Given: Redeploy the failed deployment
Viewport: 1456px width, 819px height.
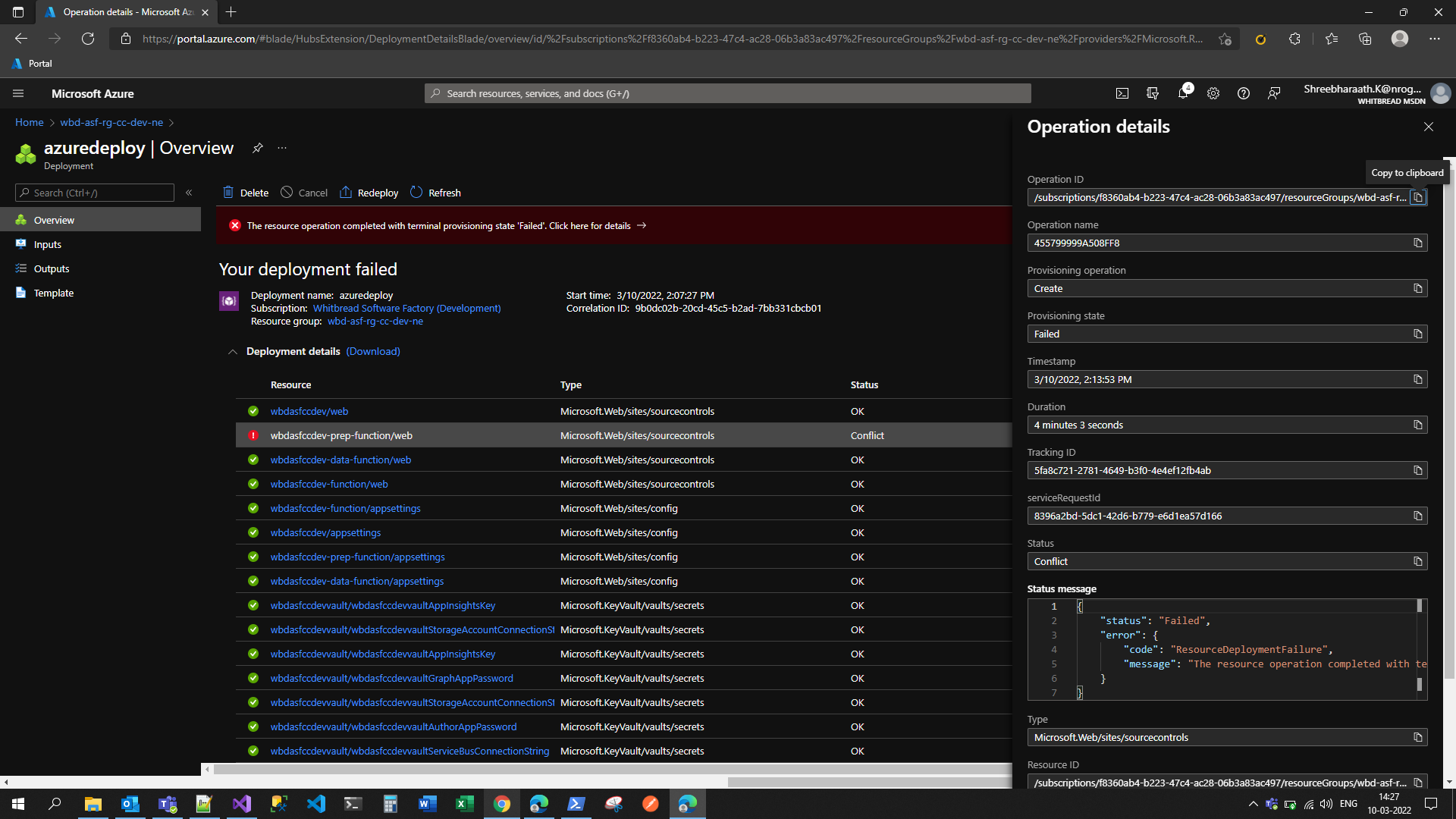Looking at the screenshot, I should [x=369, y=193].
